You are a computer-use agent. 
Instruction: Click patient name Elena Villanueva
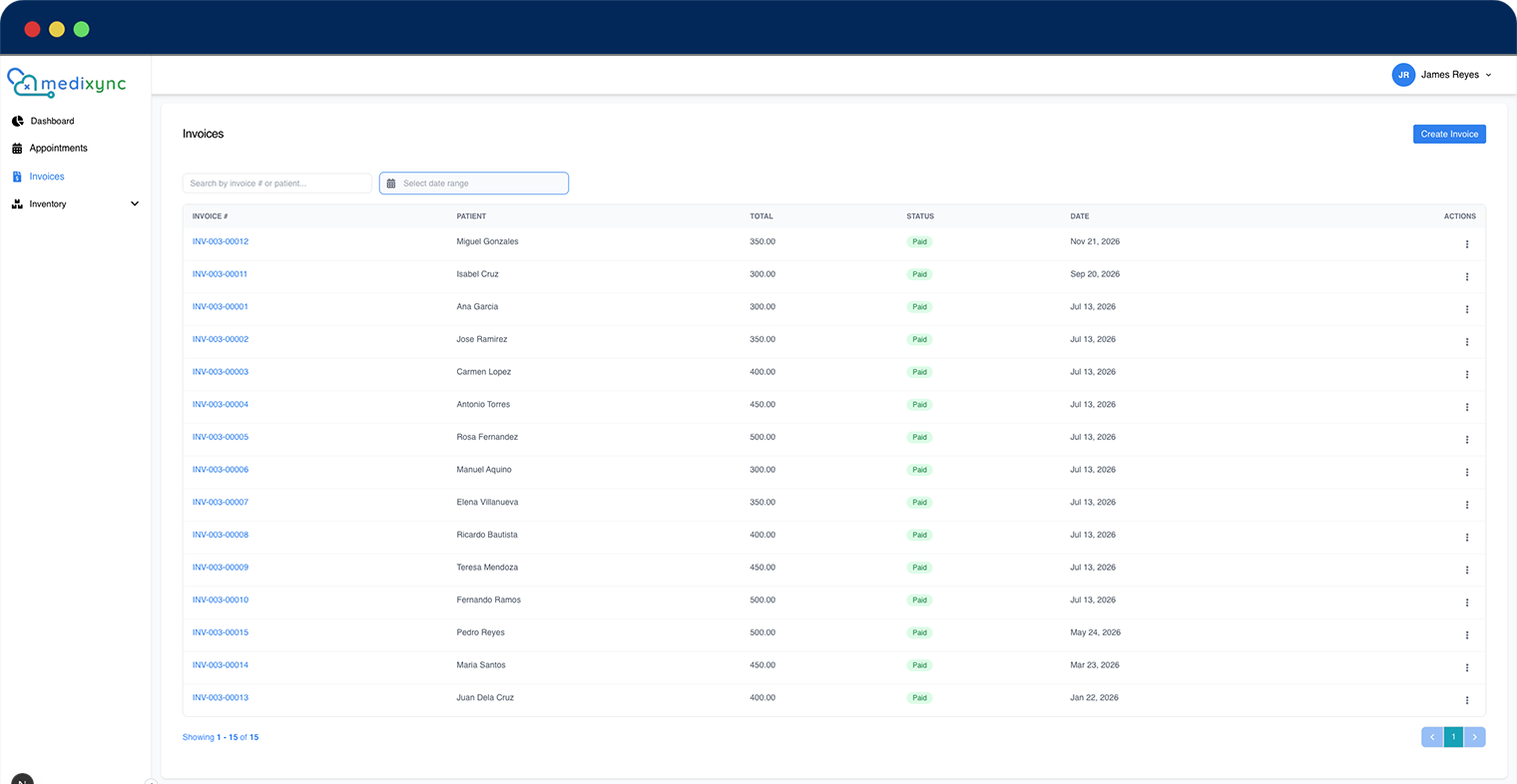click(487, 503)
